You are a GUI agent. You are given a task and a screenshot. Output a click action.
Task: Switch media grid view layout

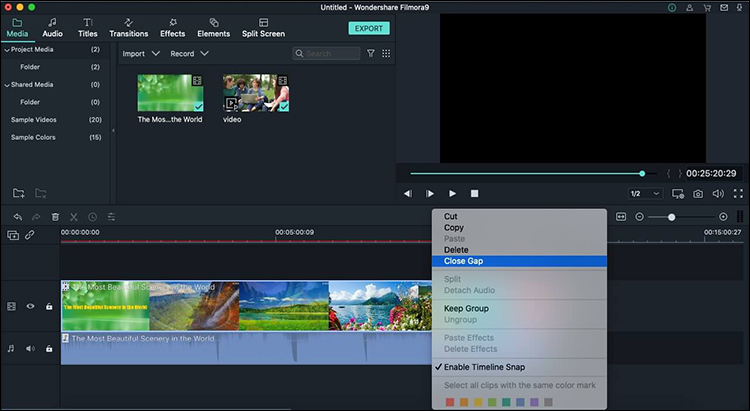click(386, 54)
